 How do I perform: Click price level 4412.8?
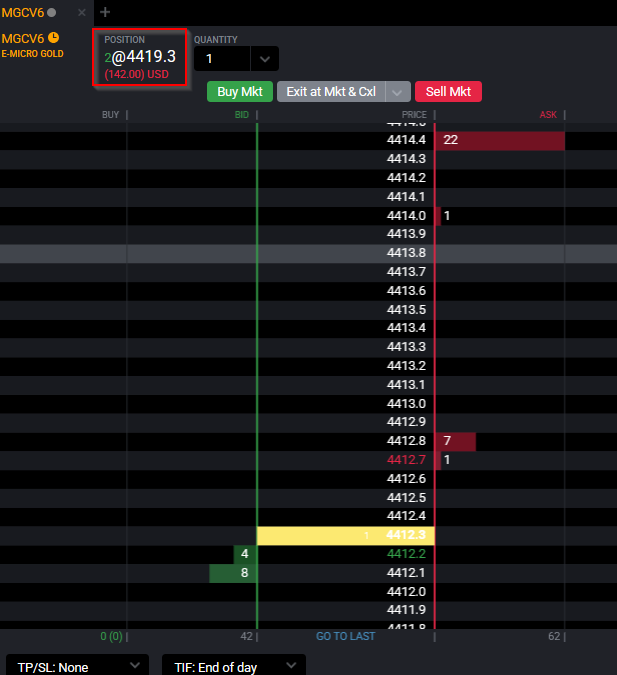click(x=406, y=441)
